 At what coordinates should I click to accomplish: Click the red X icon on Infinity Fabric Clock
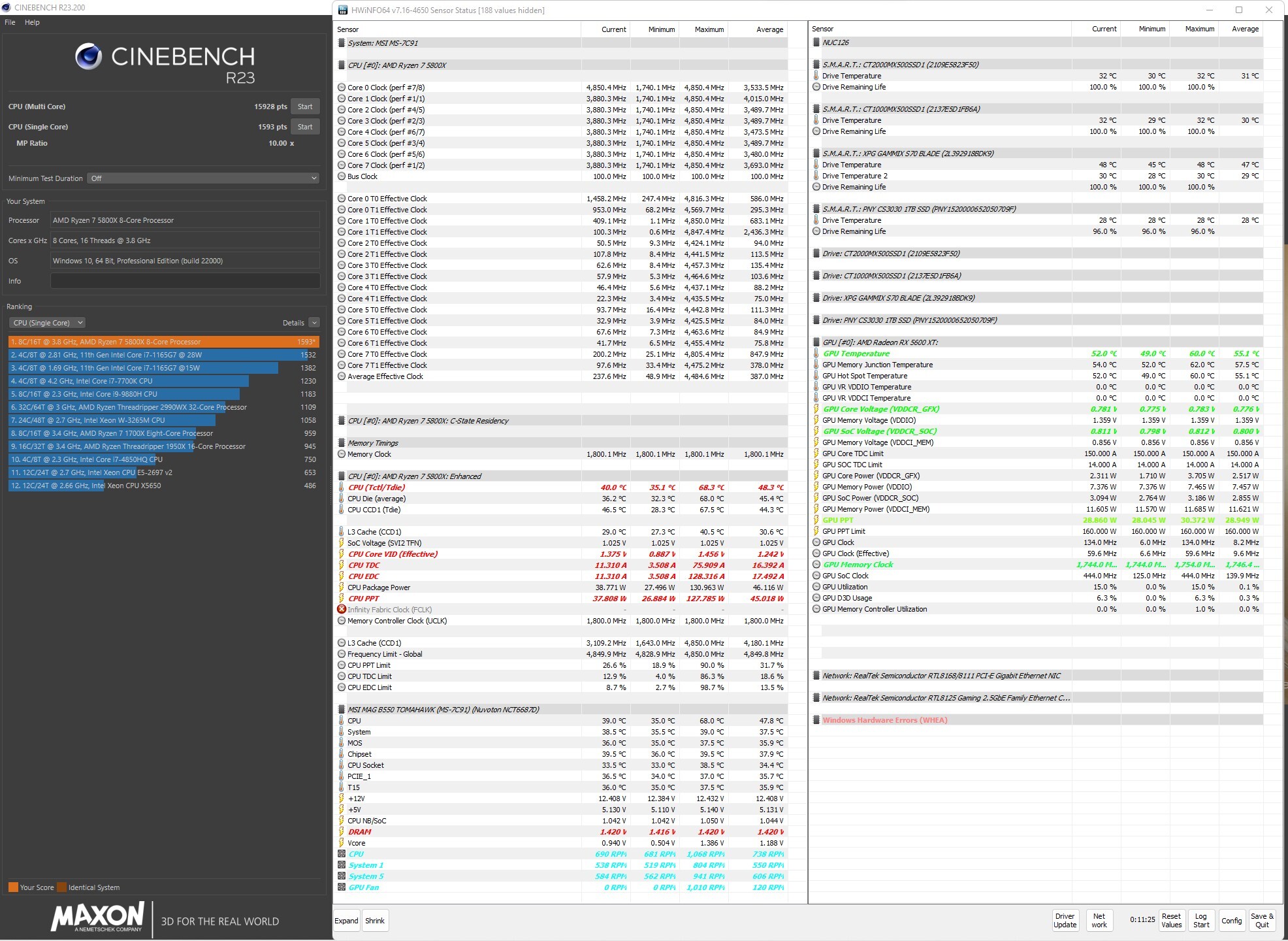point(342,609)
